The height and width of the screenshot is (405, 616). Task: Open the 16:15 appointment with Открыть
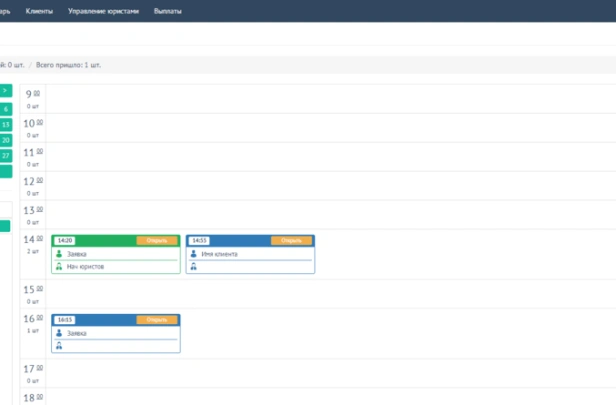tap(157, 320)
